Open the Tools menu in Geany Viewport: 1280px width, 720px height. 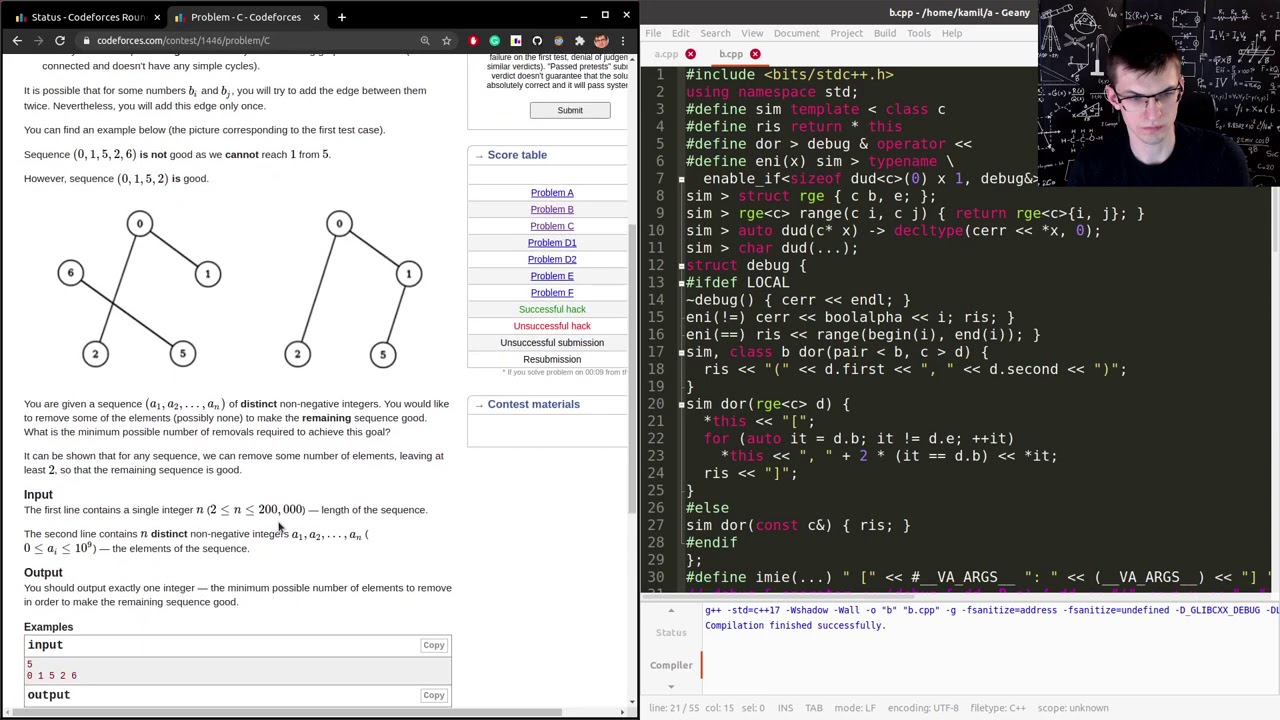pos(918,33)
